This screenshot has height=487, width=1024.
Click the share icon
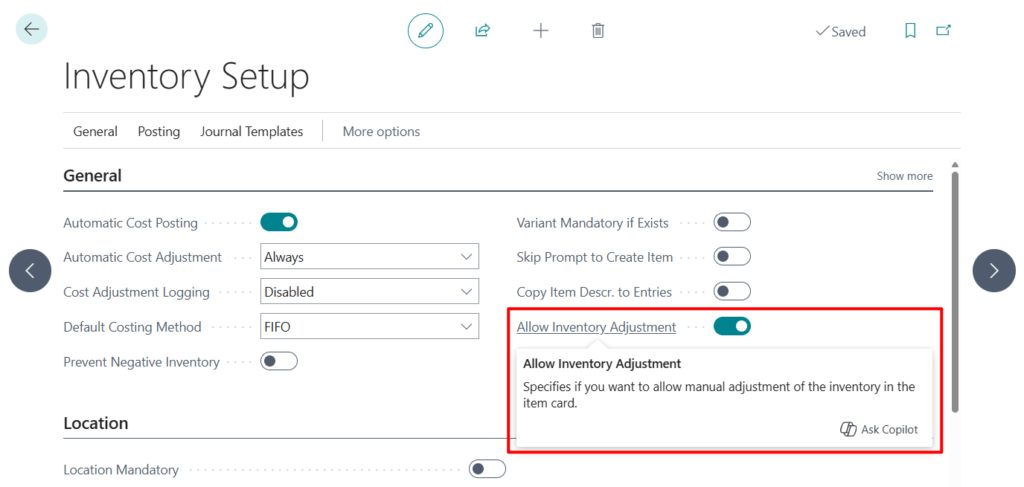(x=482, y=31)
